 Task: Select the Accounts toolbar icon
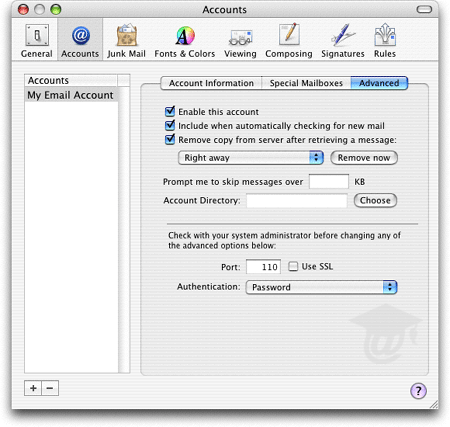pos(80,40)
